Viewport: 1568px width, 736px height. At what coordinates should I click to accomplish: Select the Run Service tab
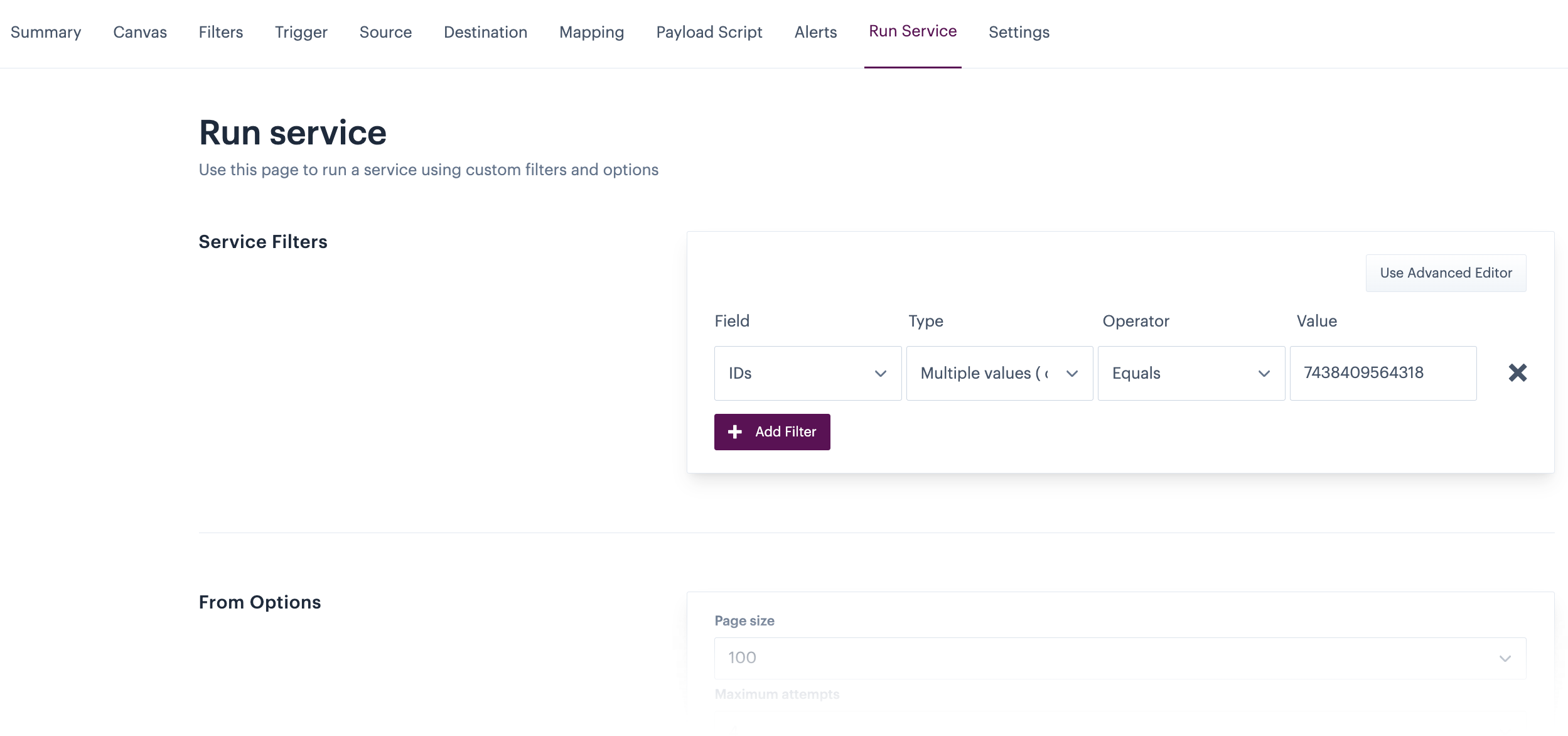click(912, 31)
